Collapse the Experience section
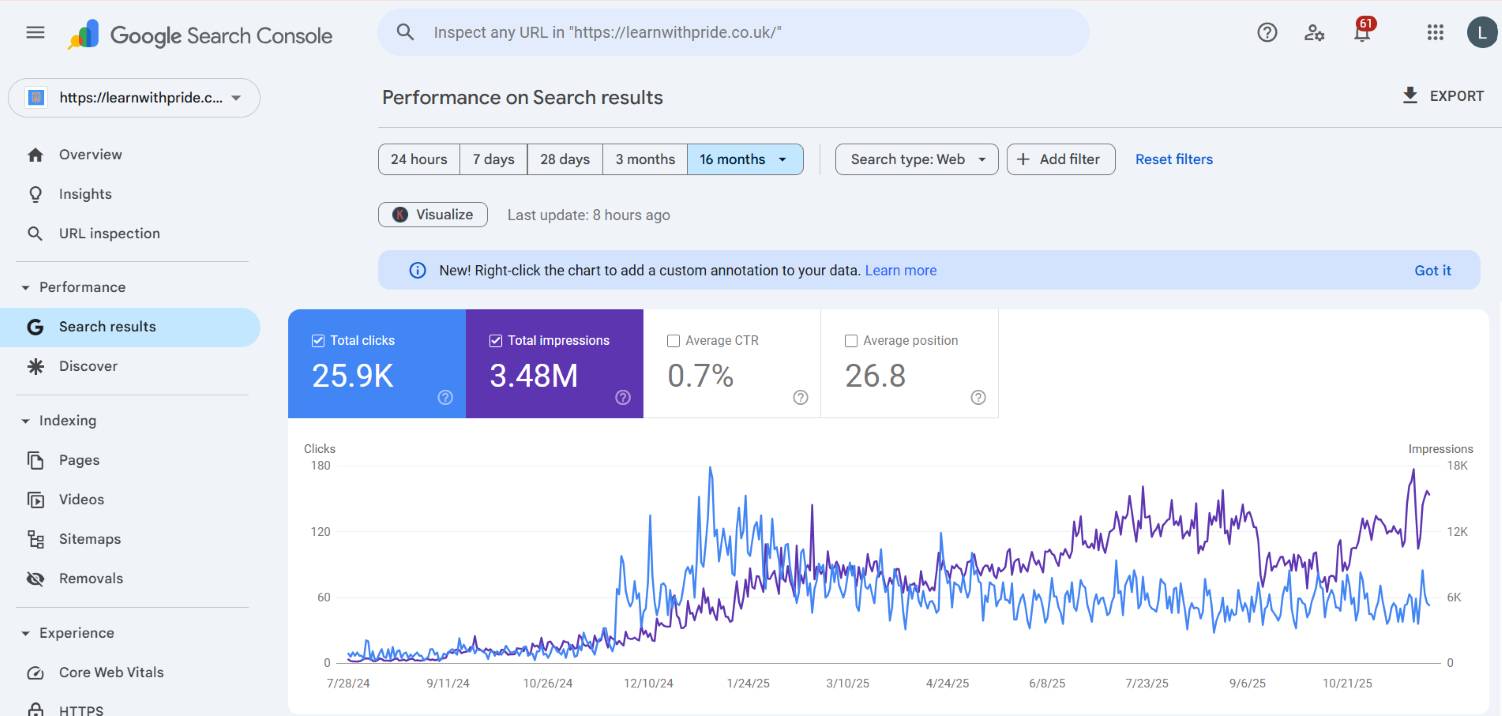Viewport: 1502px width, 716px height. click(x=26, y=634)
